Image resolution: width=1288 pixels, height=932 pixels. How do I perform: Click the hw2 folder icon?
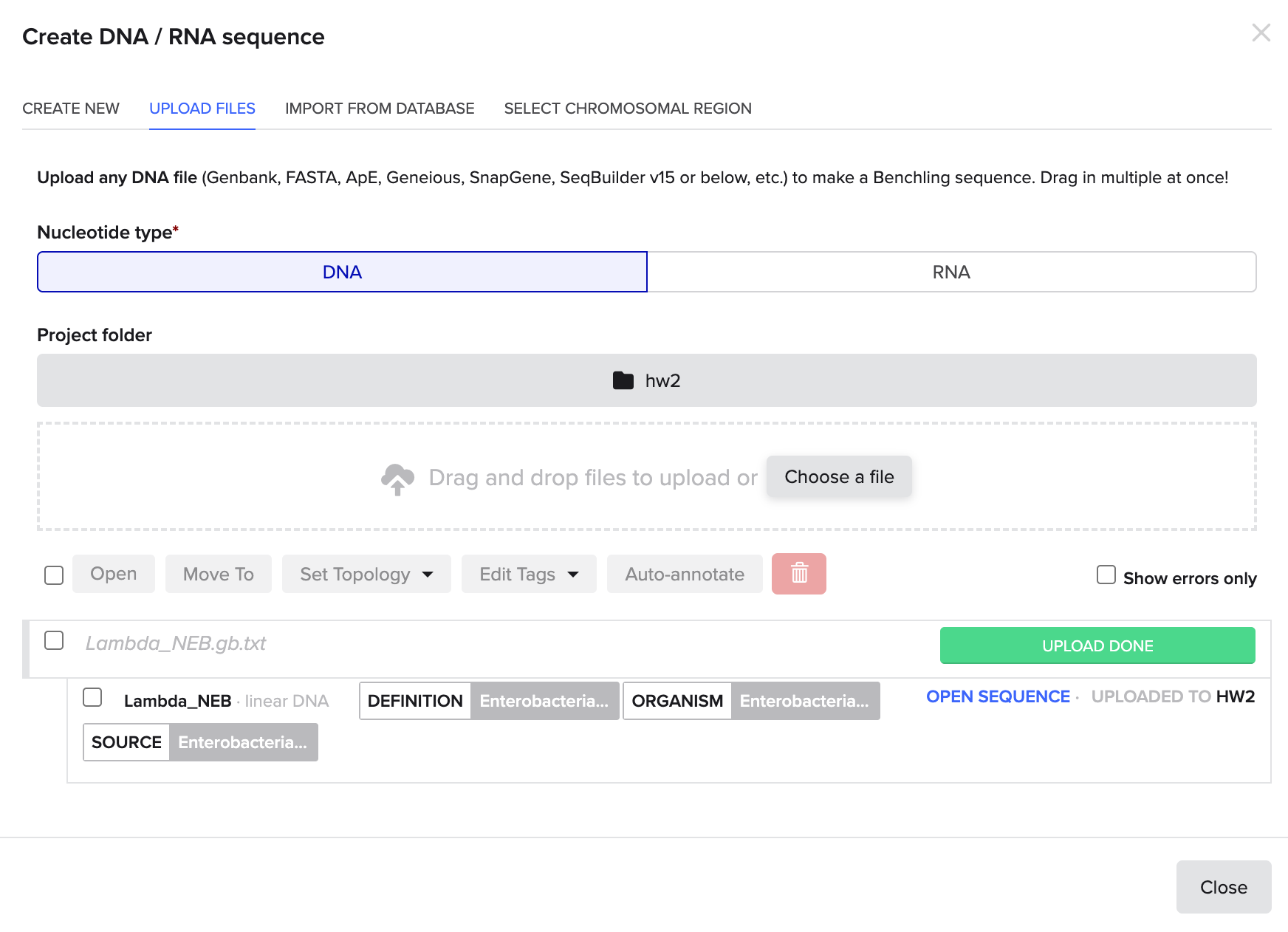pyautogui.click(x=623, y=380)
